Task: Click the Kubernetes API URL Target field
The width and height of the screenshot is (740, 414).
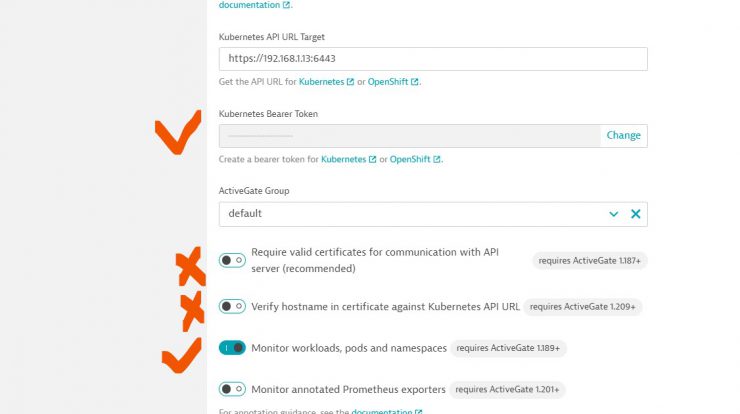Action: point(433,59)
